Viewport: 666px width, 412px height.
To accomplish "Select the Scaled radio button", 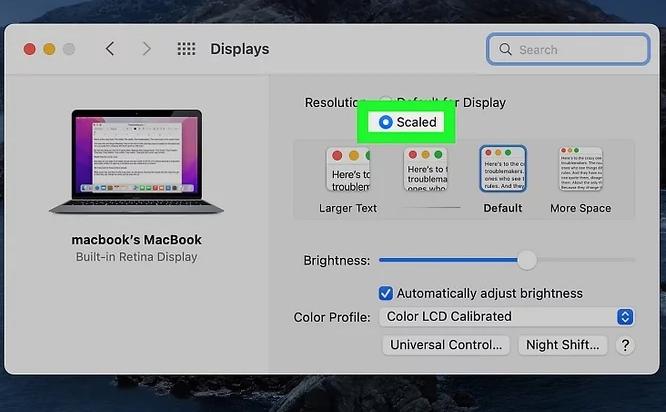I will click(x=385, y=122).
